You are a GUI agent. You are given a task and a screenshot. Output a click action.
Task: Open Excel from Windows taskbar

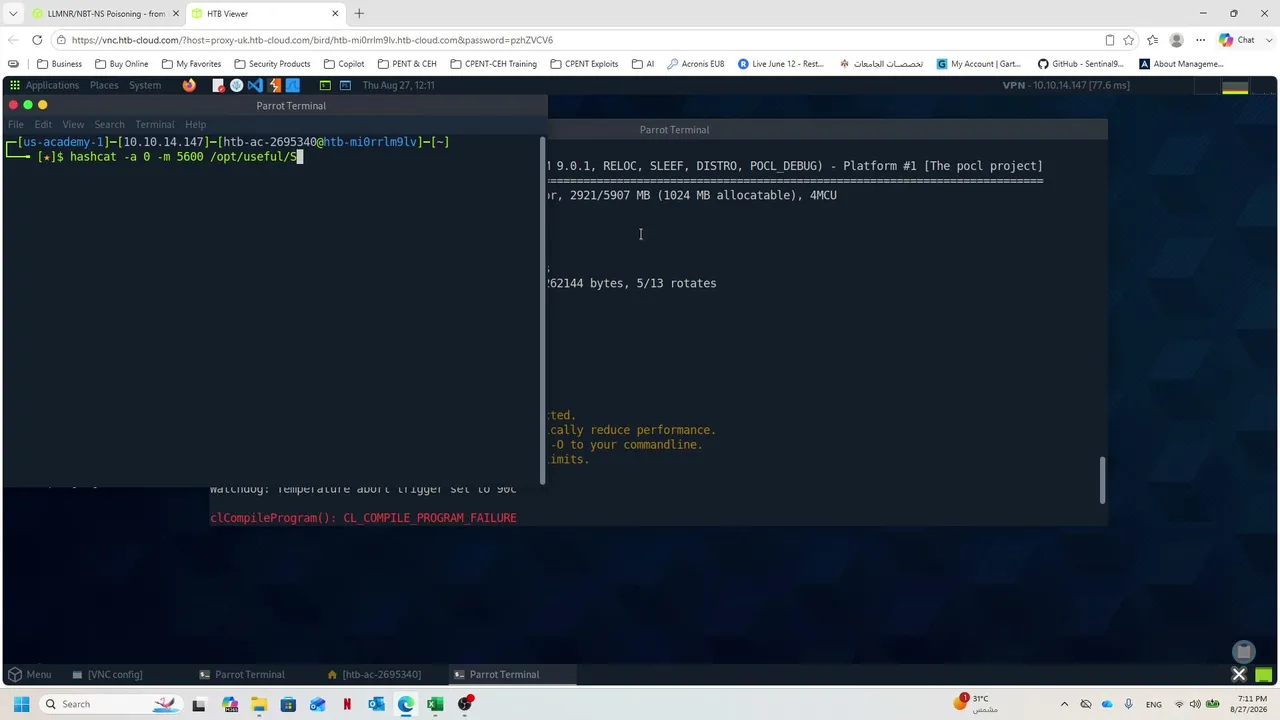pyautogui.click(x=435, y=704)
